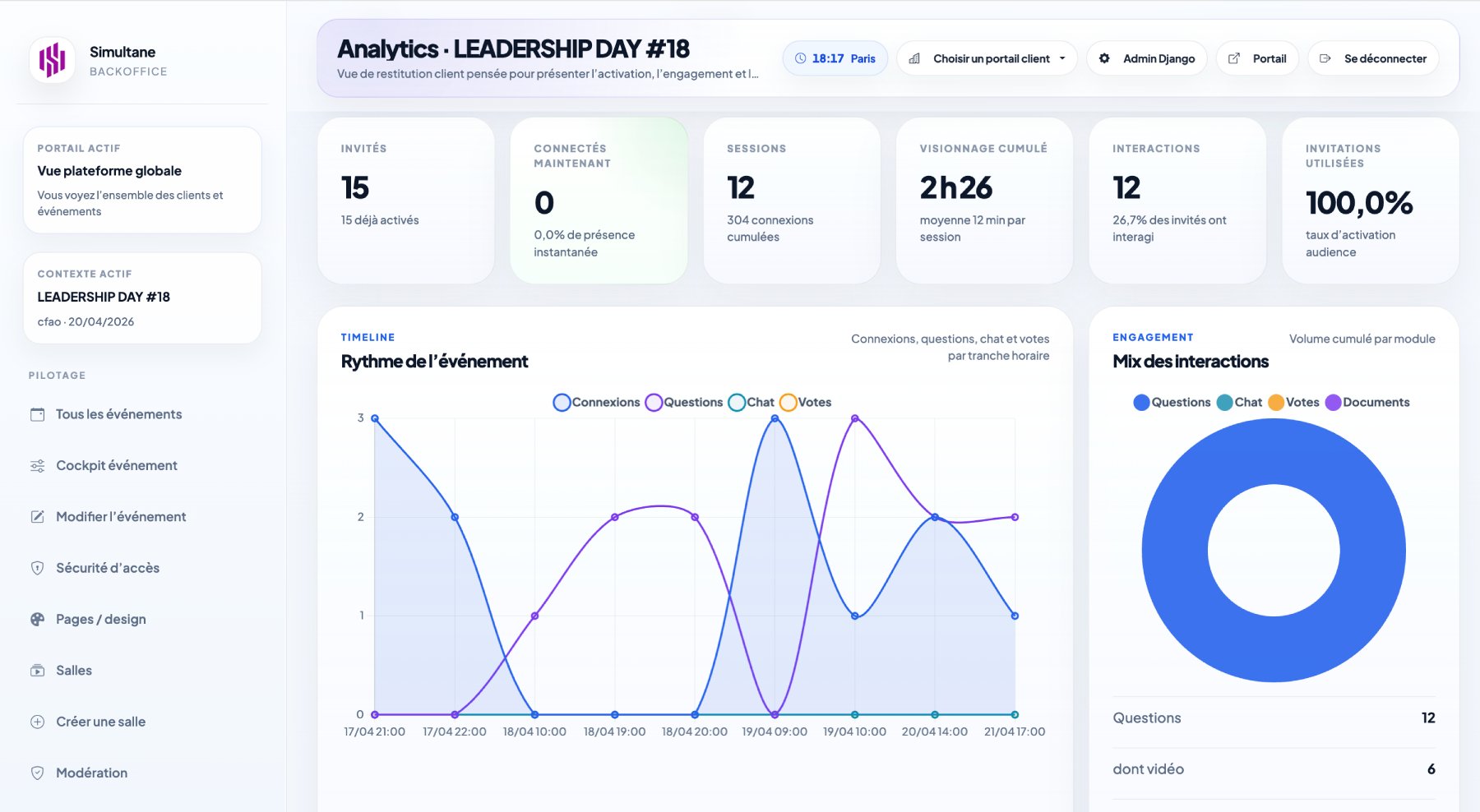
Task: Click the 18:17 Paris time badge
Action: point(835,58)
